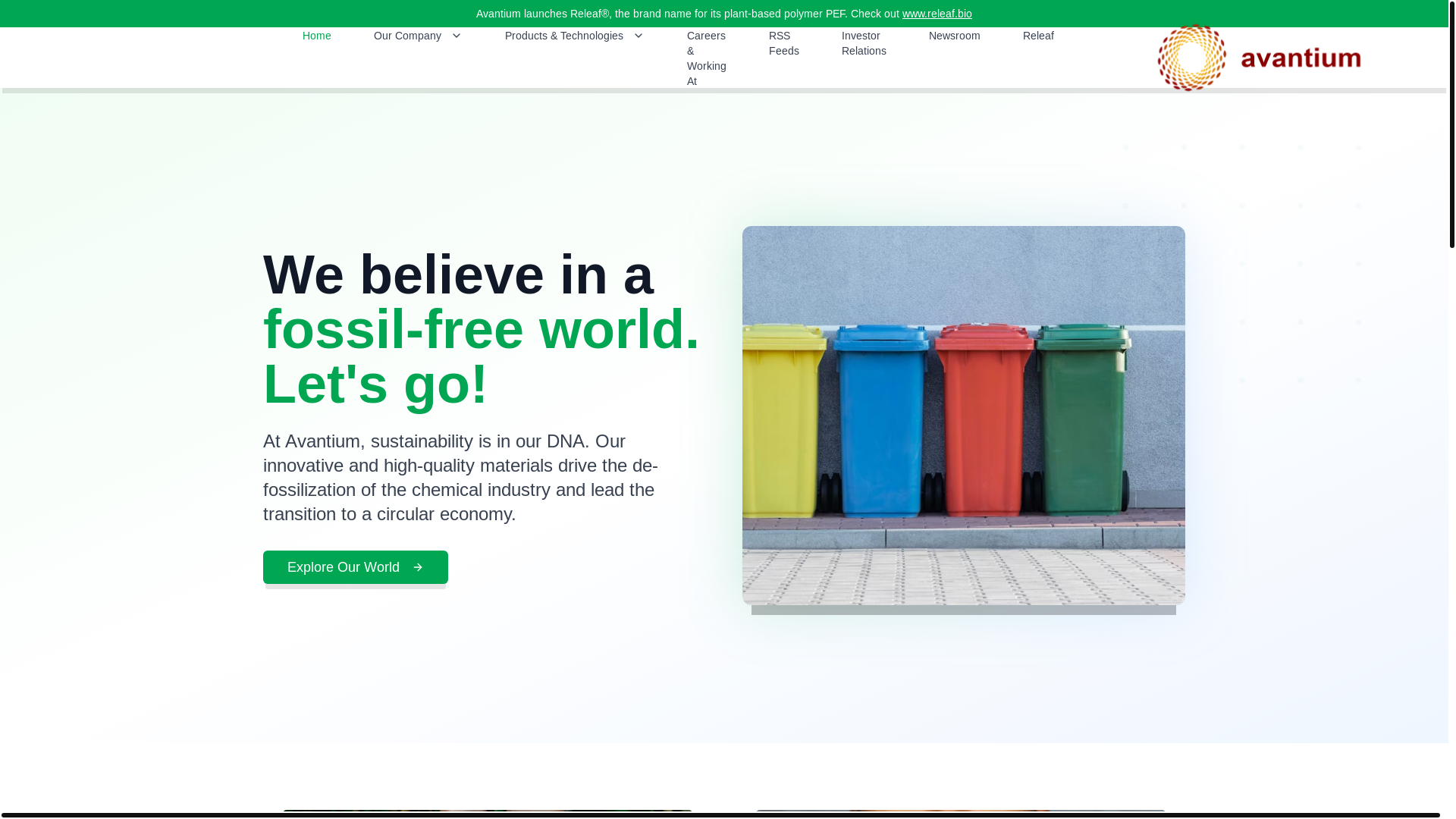This screenshot has height=819, width=1456.
Task: Open Careers & Working At page
Action: (706, 58)
